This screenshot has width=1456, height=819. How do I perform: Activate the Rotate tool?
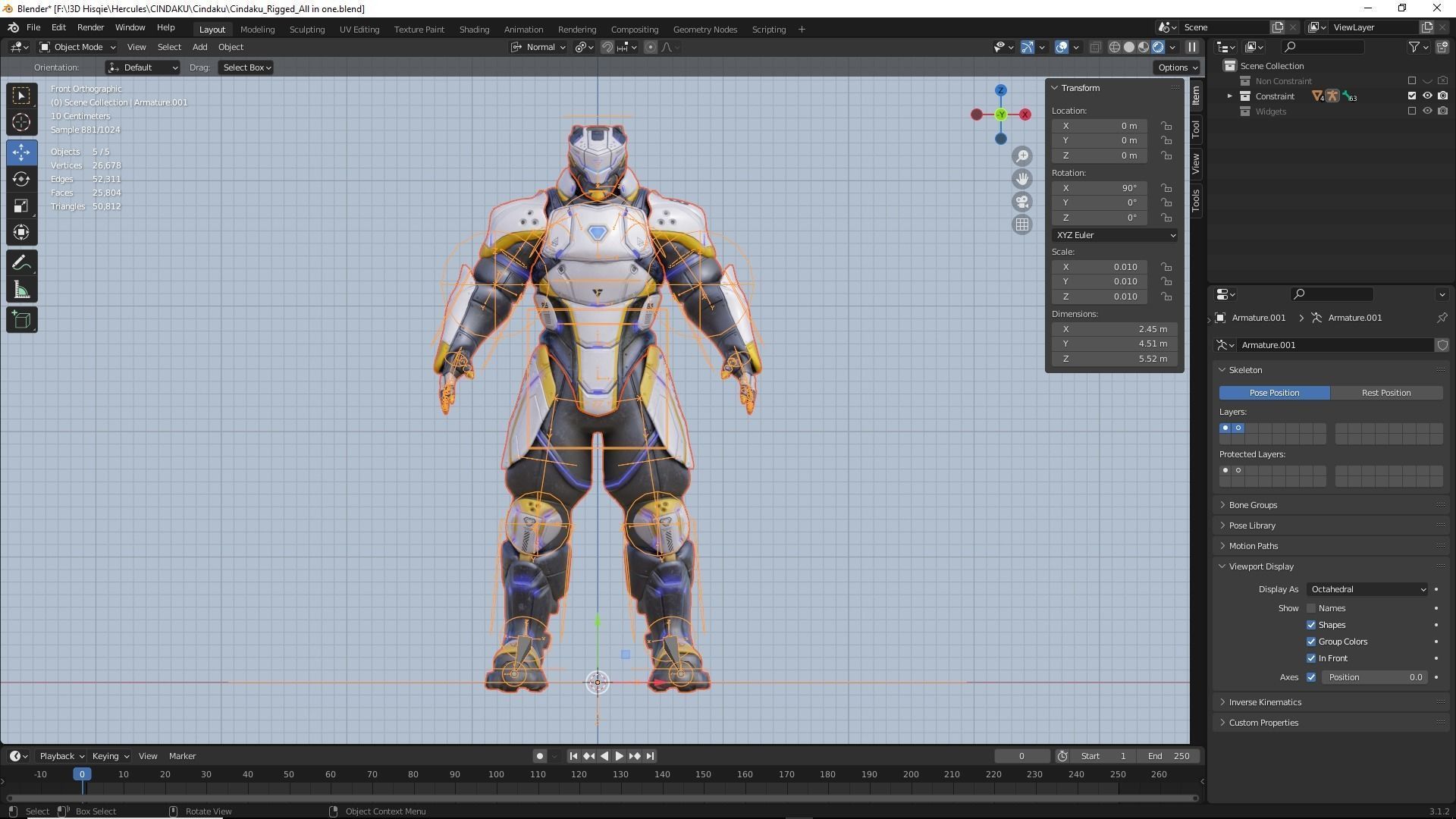(x=21, y=179)
